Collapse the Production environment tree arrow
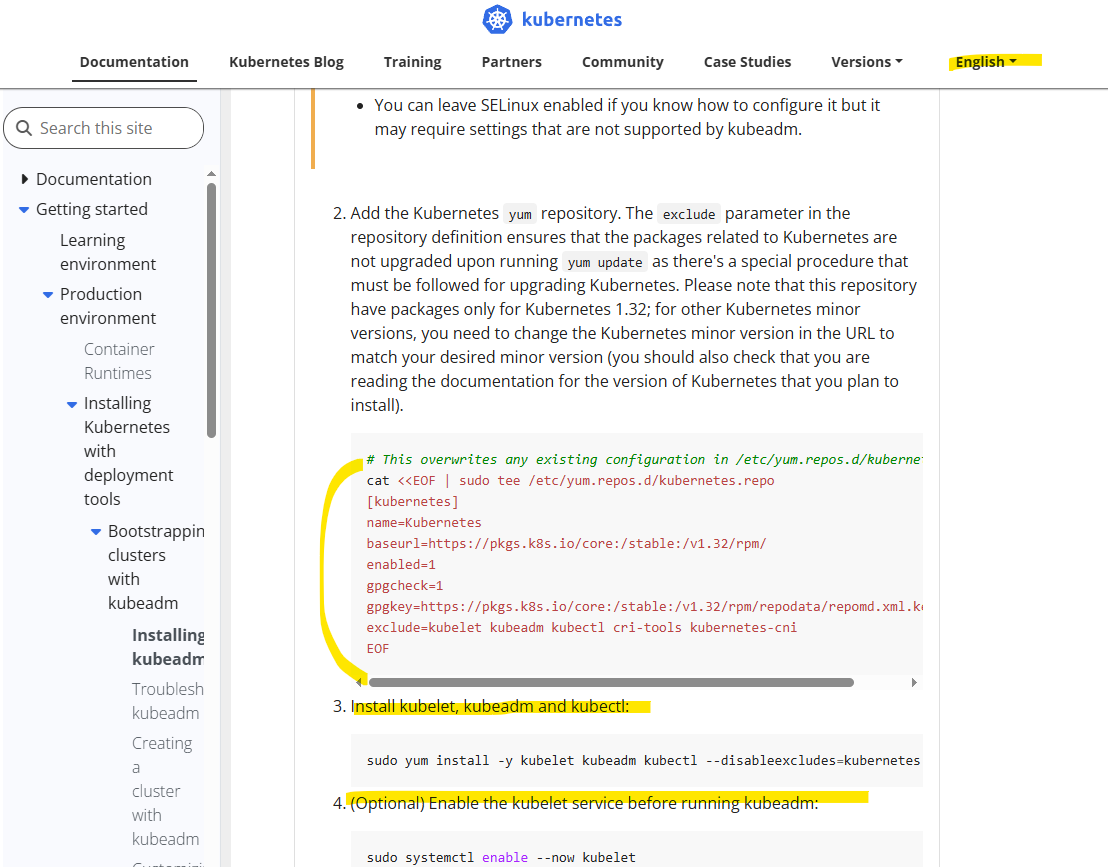Screen dimensions: 1108x867 [48, 295]
